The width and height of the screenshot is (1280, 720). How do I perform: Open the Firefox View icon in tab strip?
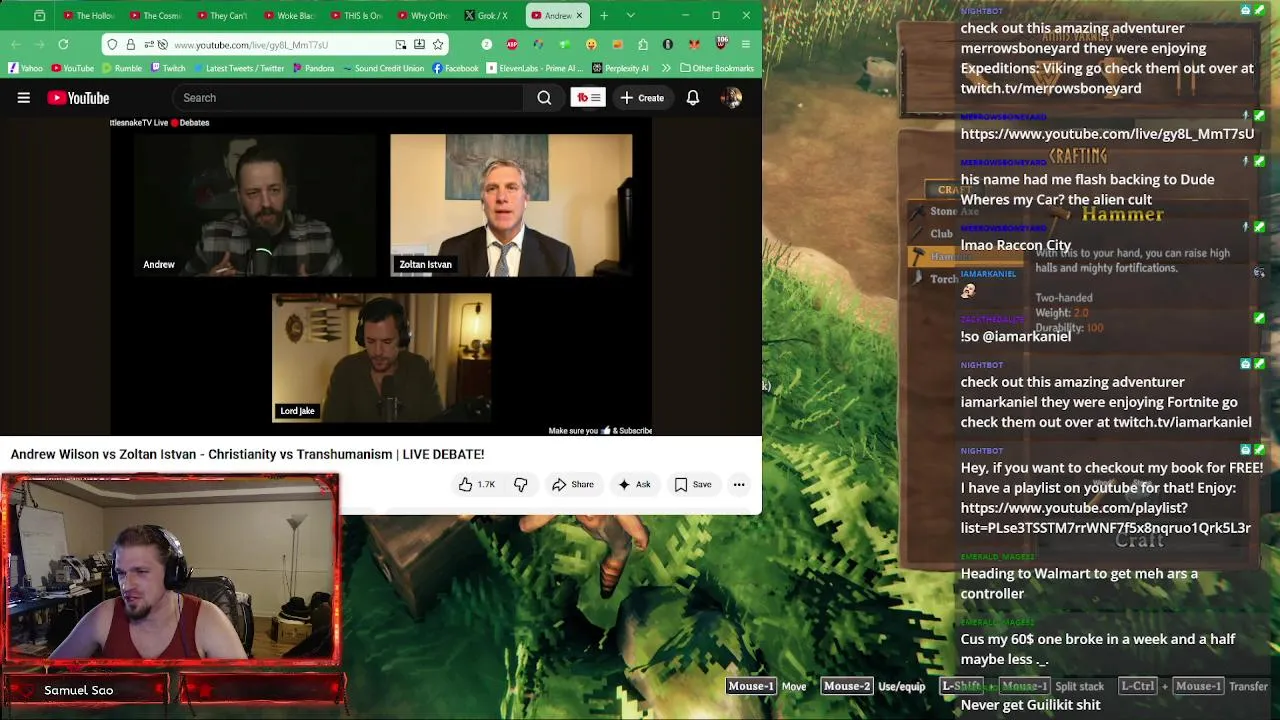39,16
